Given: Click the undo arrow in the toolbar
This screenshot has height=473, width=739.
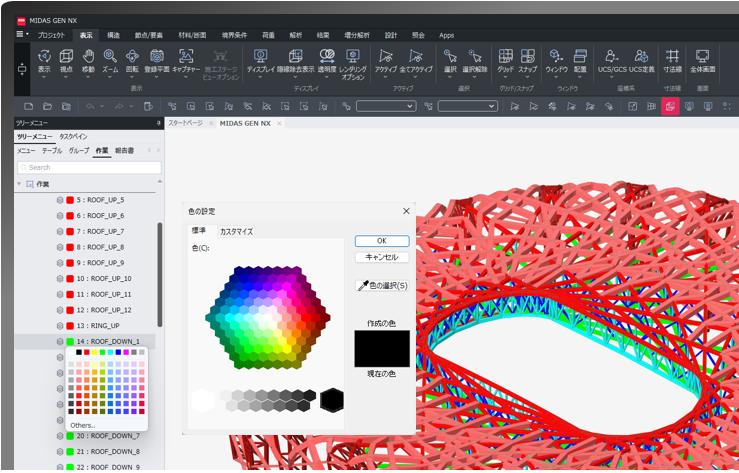Looking at the screenshot, I should (x=90, y=106).
